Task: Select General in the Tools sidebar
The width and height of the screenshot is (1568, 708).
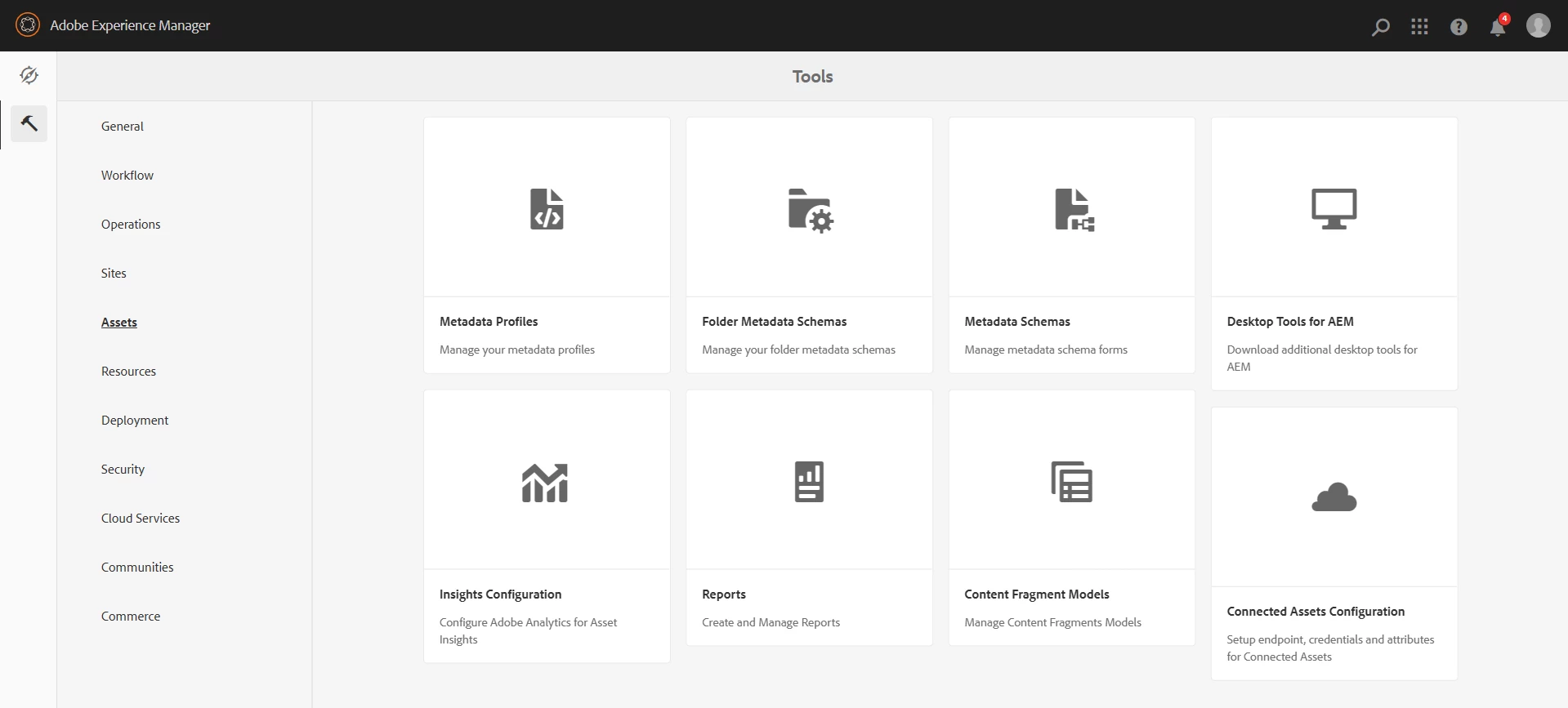Action: (x=123, y=127)
